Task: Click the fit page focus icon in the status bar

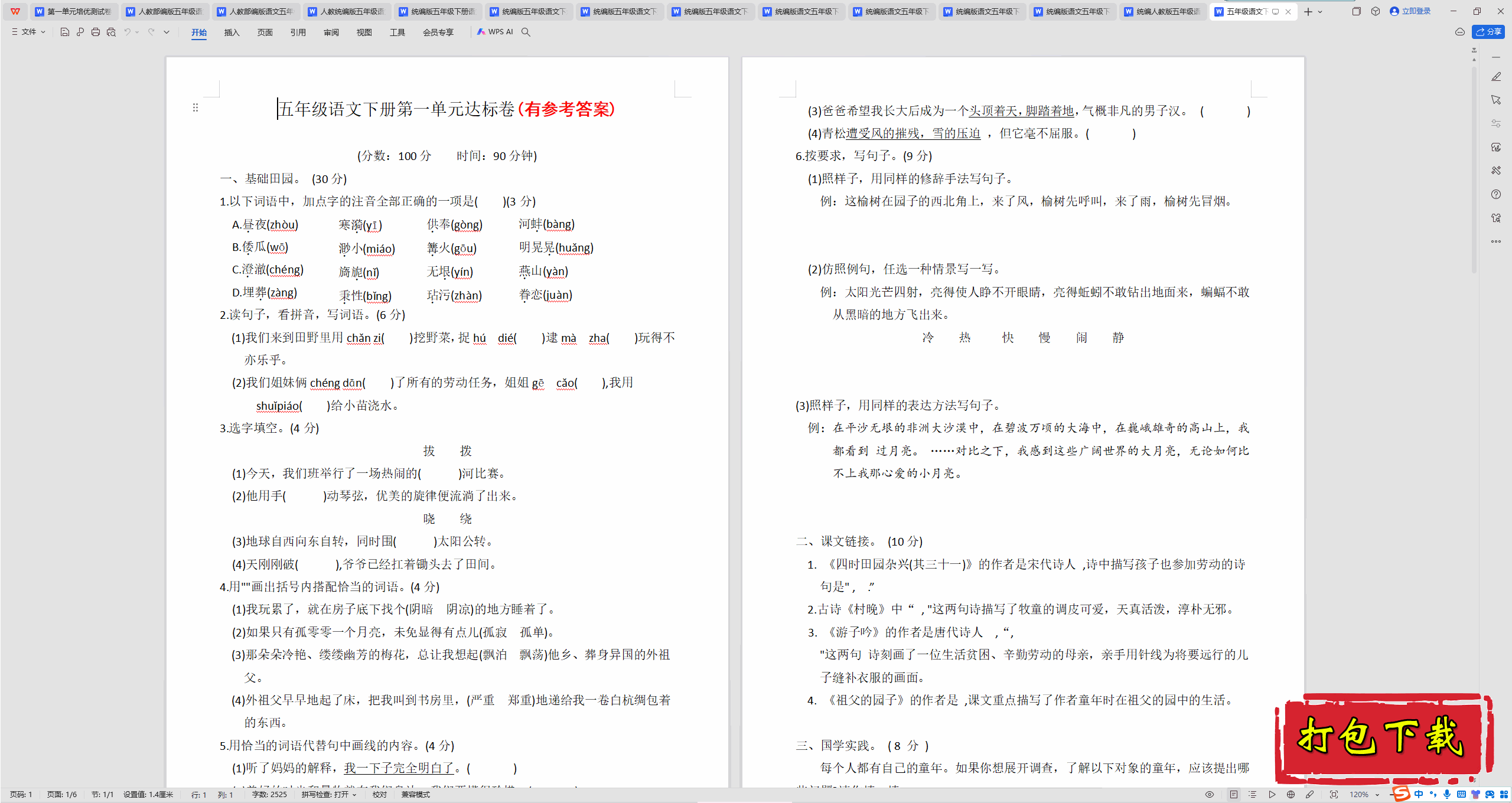Action: point(1334,795)
